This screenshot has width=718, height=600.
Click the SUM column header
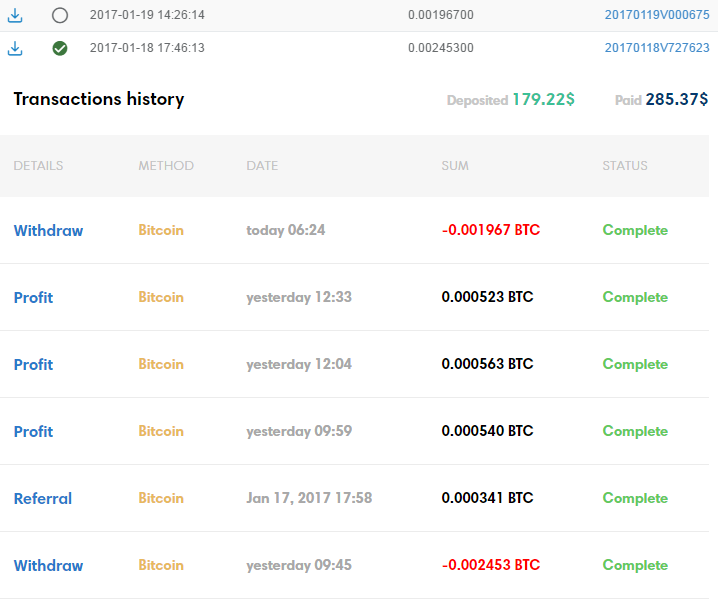point(455,165)
